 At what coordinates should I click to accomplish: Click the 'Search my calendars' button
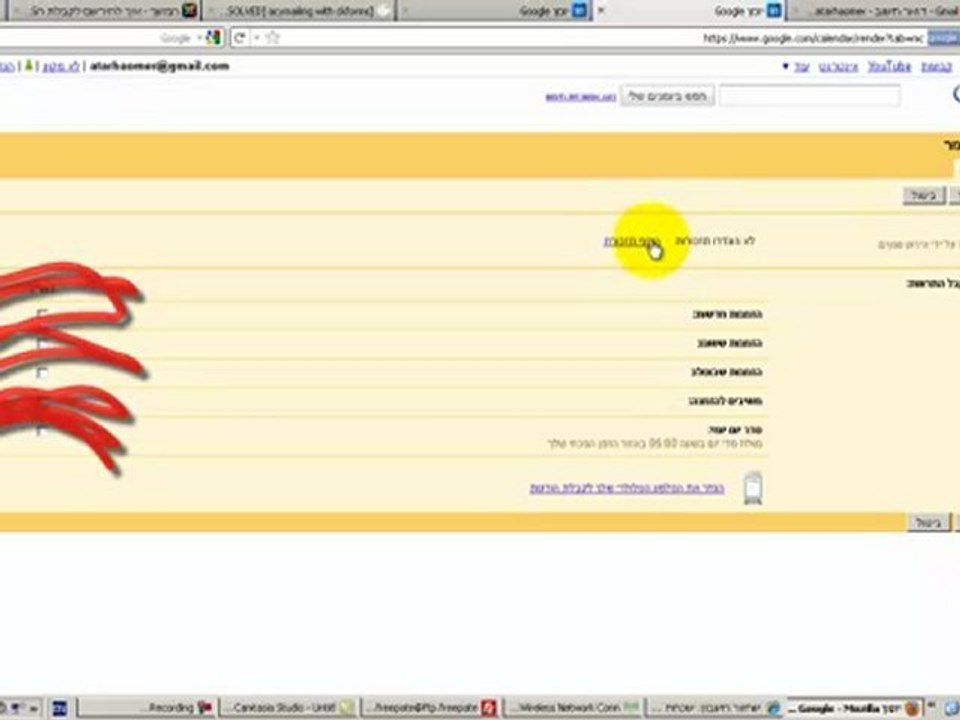667,96
